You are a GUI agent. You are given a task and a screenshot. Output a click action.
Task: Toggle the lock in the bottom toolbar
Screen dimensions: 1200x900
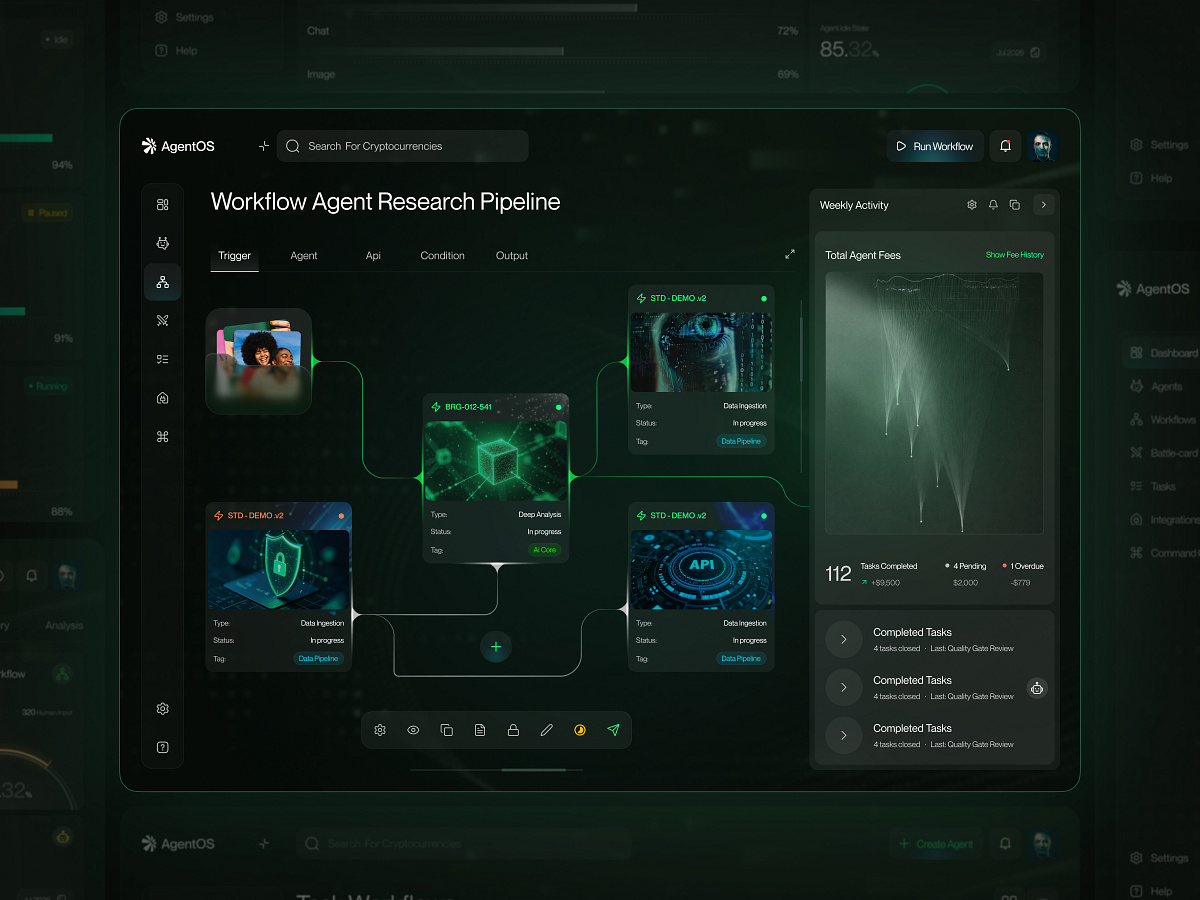(x=513, y=730)
